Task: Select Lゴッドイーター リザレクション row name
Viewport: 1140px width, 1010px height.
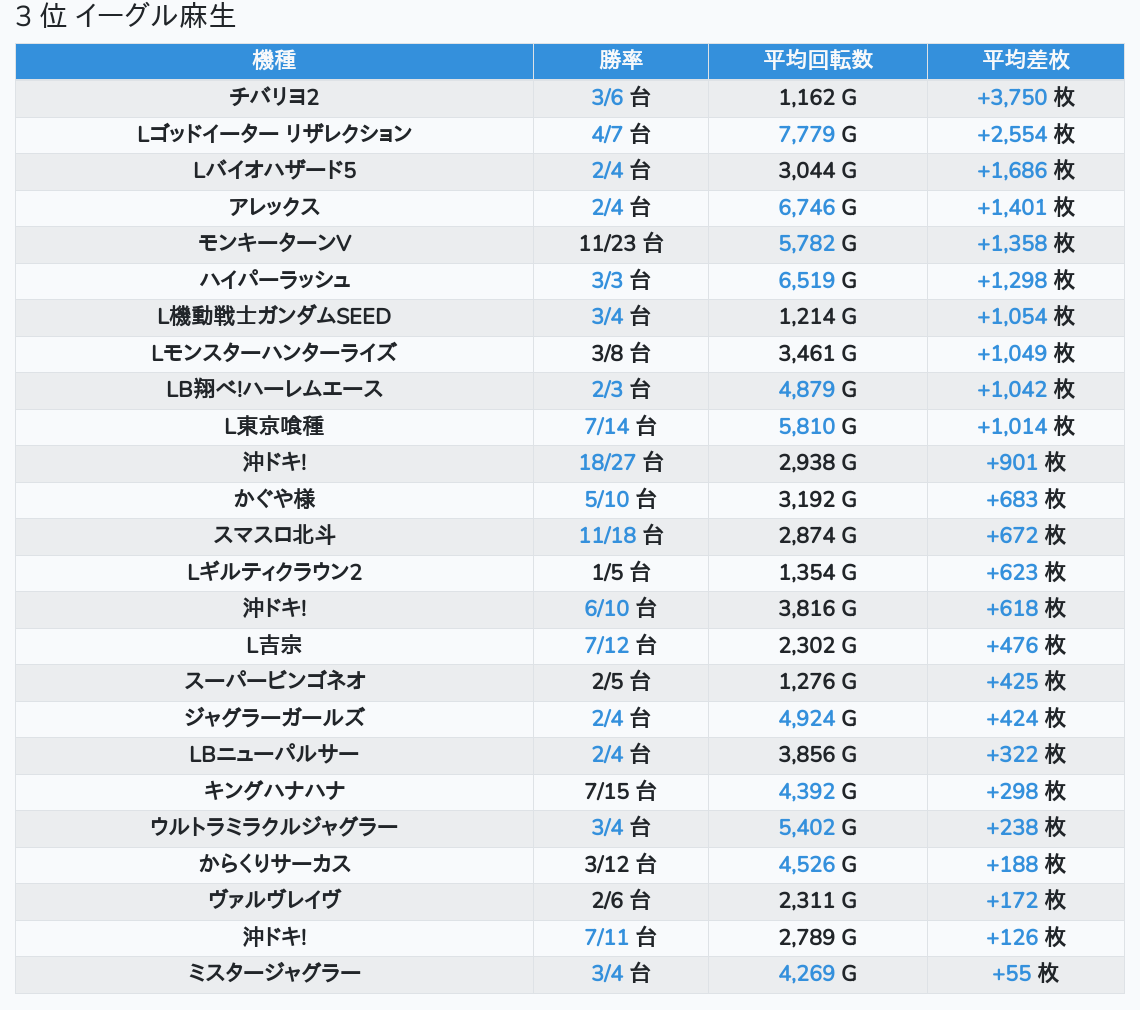Action: (274, 134)
